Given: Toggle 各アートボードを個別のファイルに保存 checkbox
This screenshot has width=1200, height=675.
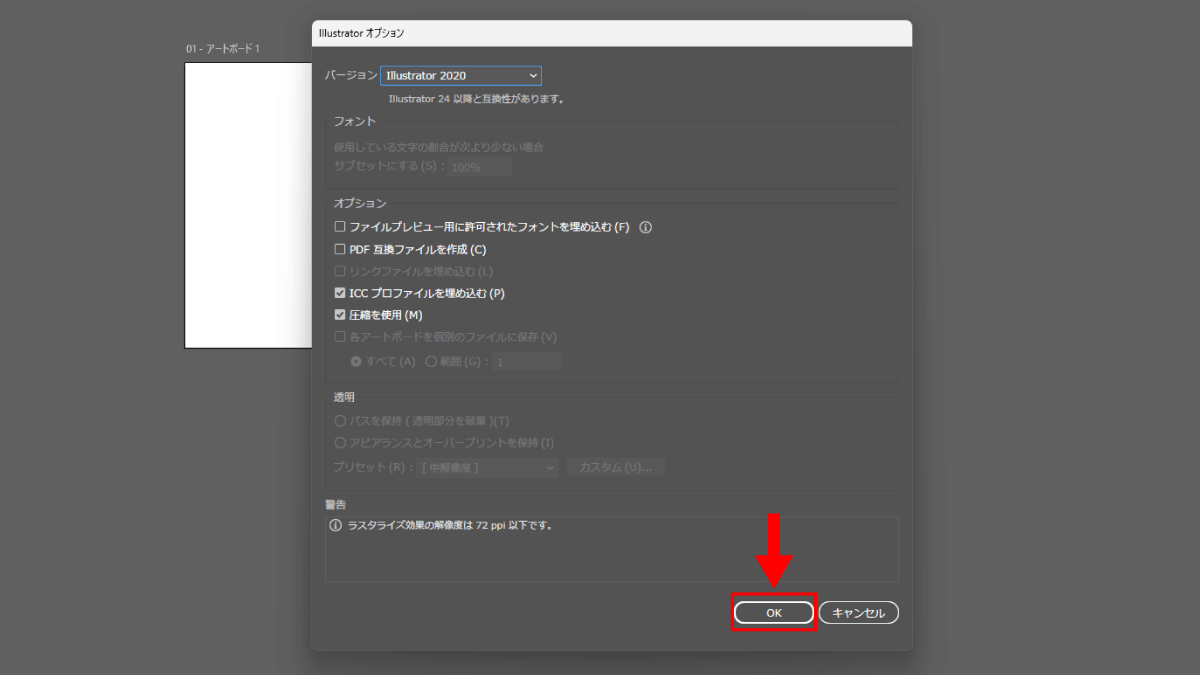Looking at the screenshot, I should pos(340,337).
